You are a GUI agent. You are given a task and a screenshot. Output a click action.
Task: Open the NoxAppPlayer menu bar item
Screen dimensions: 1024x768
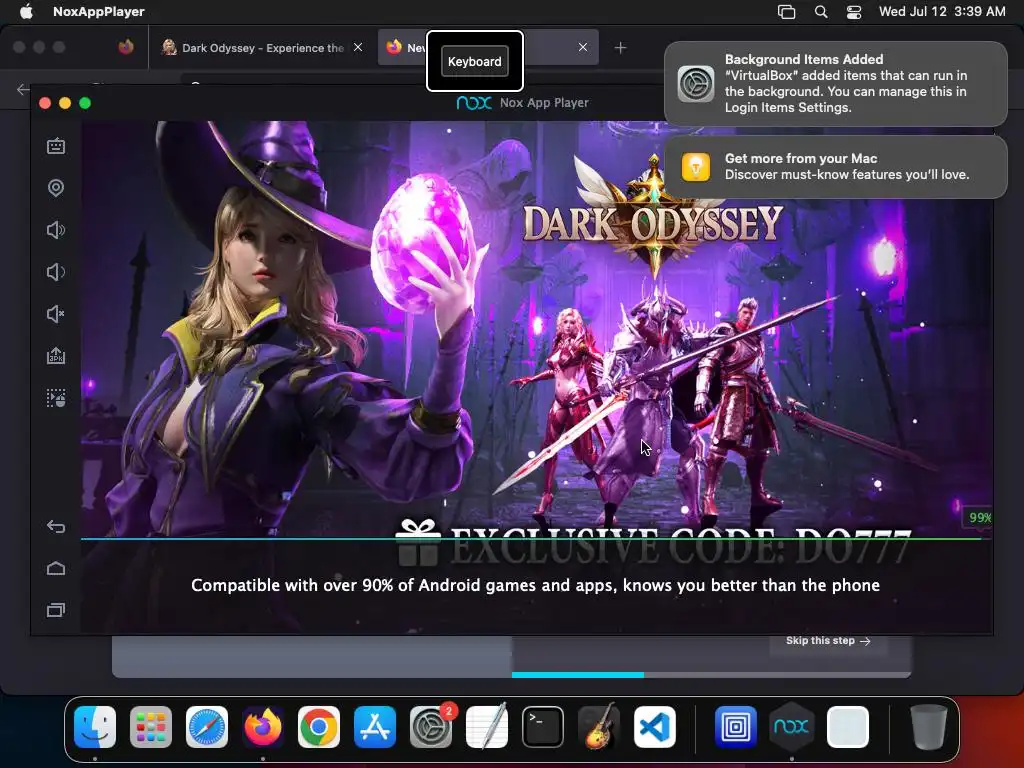pos(99,11)
